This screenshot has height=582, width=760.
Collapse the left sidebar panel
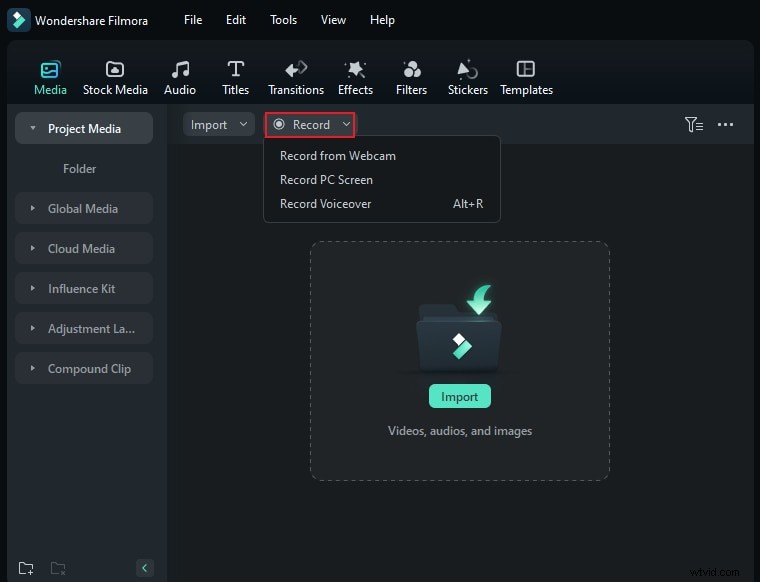coord(145,568)
